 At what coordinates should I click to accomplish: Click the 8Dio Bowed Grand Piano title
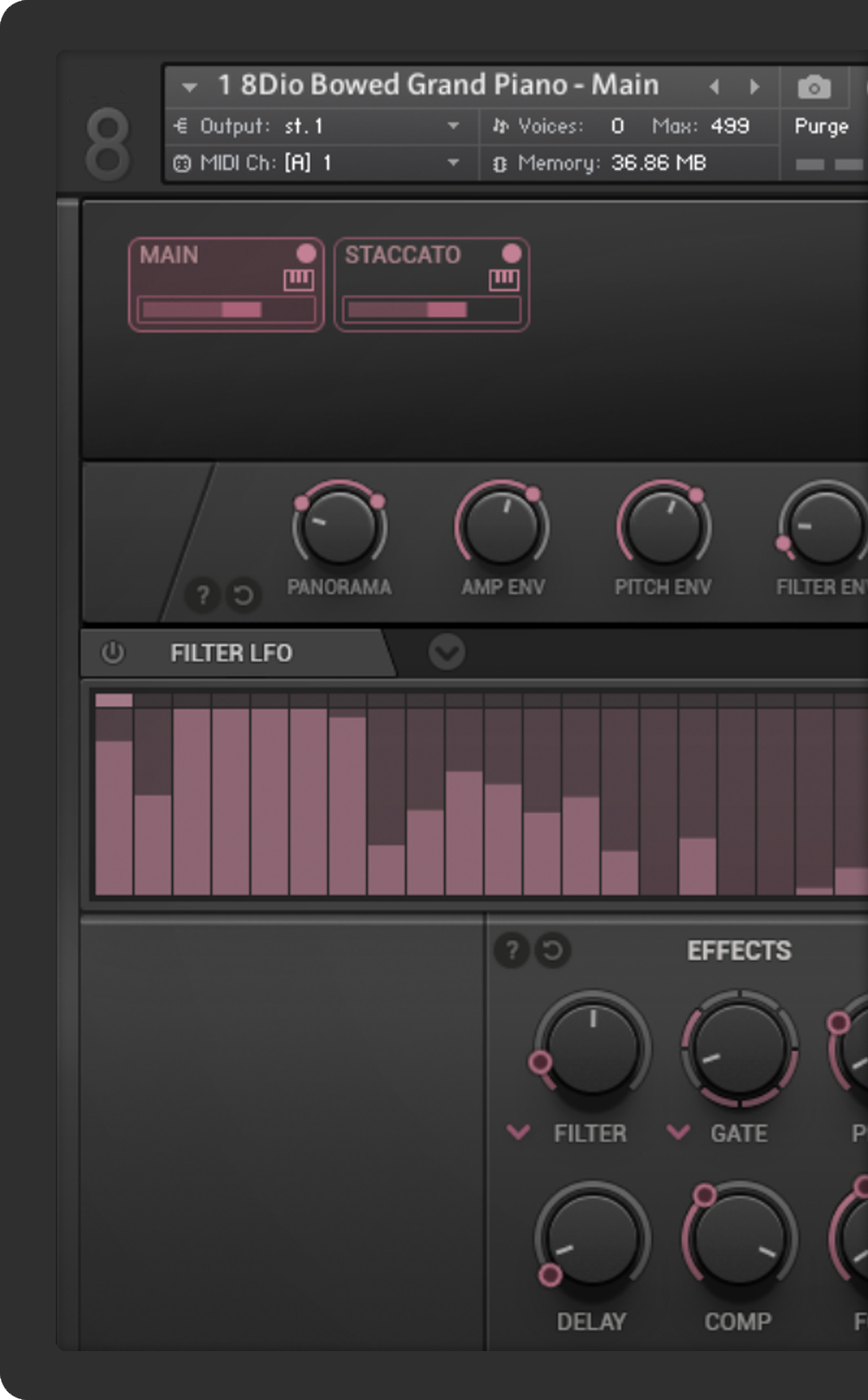(x=437, y=85)
